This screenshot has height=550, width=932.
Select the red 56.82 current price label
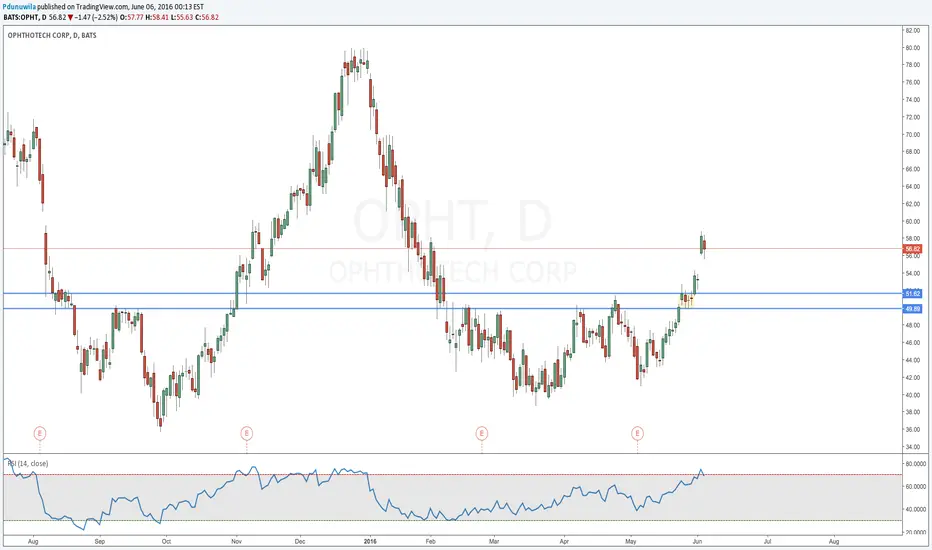point(912,249)
